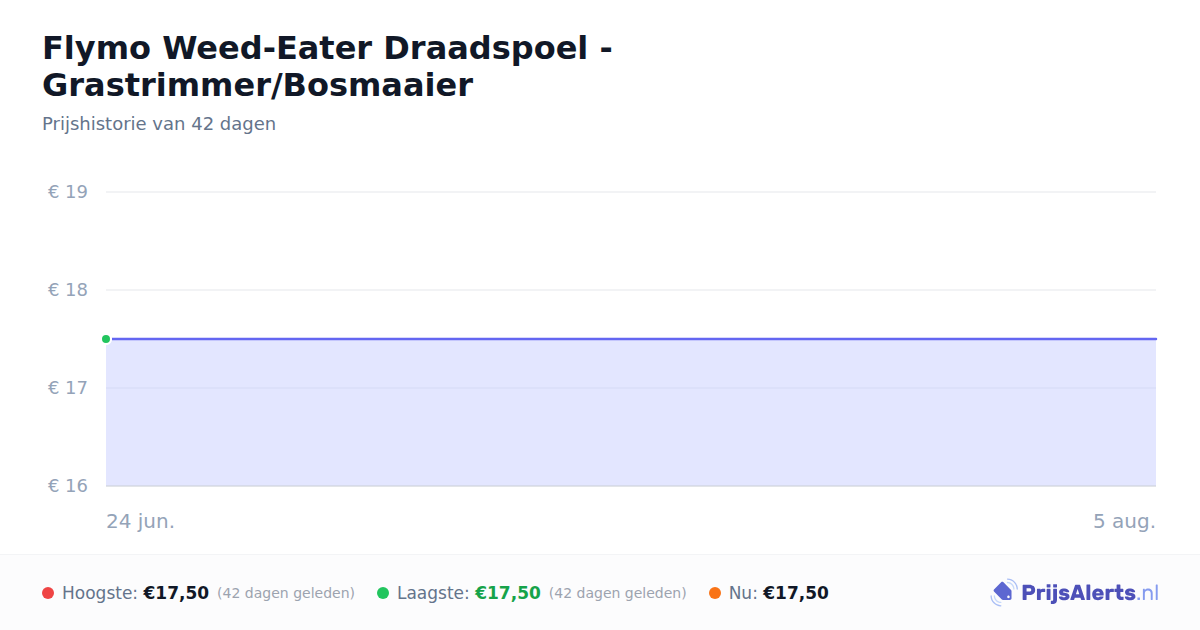Click the € 18 y-axis label
Image resolution: width=1200 pixels, height=630 pixels.
coord(68,290)
